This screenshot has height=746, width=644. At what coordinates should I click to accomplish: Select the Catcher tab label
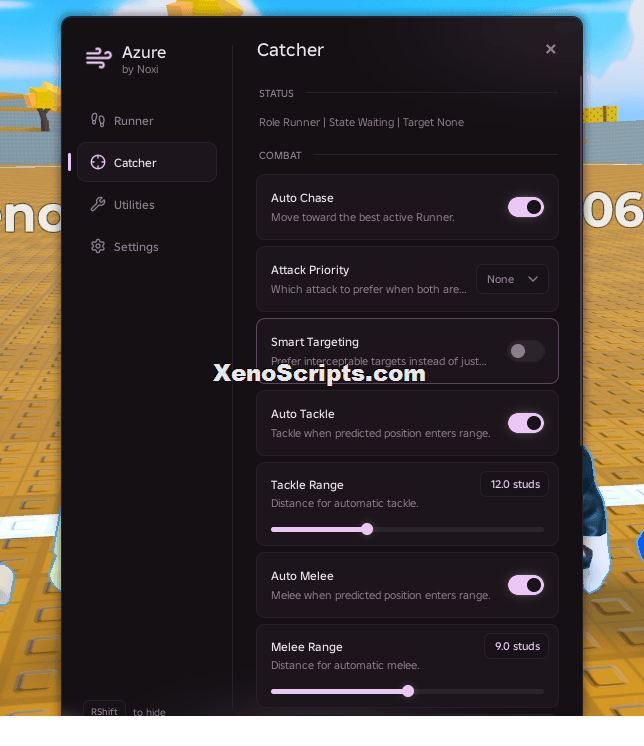pyautogui.click(x=135, y=163)
